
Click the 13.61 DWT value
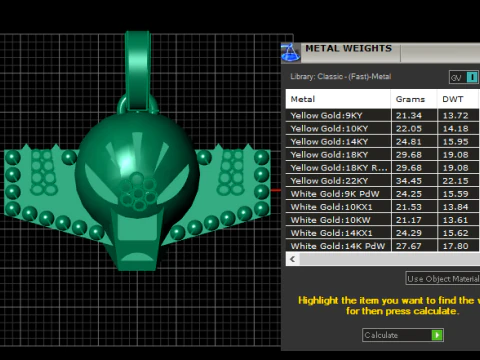point(456,220)
